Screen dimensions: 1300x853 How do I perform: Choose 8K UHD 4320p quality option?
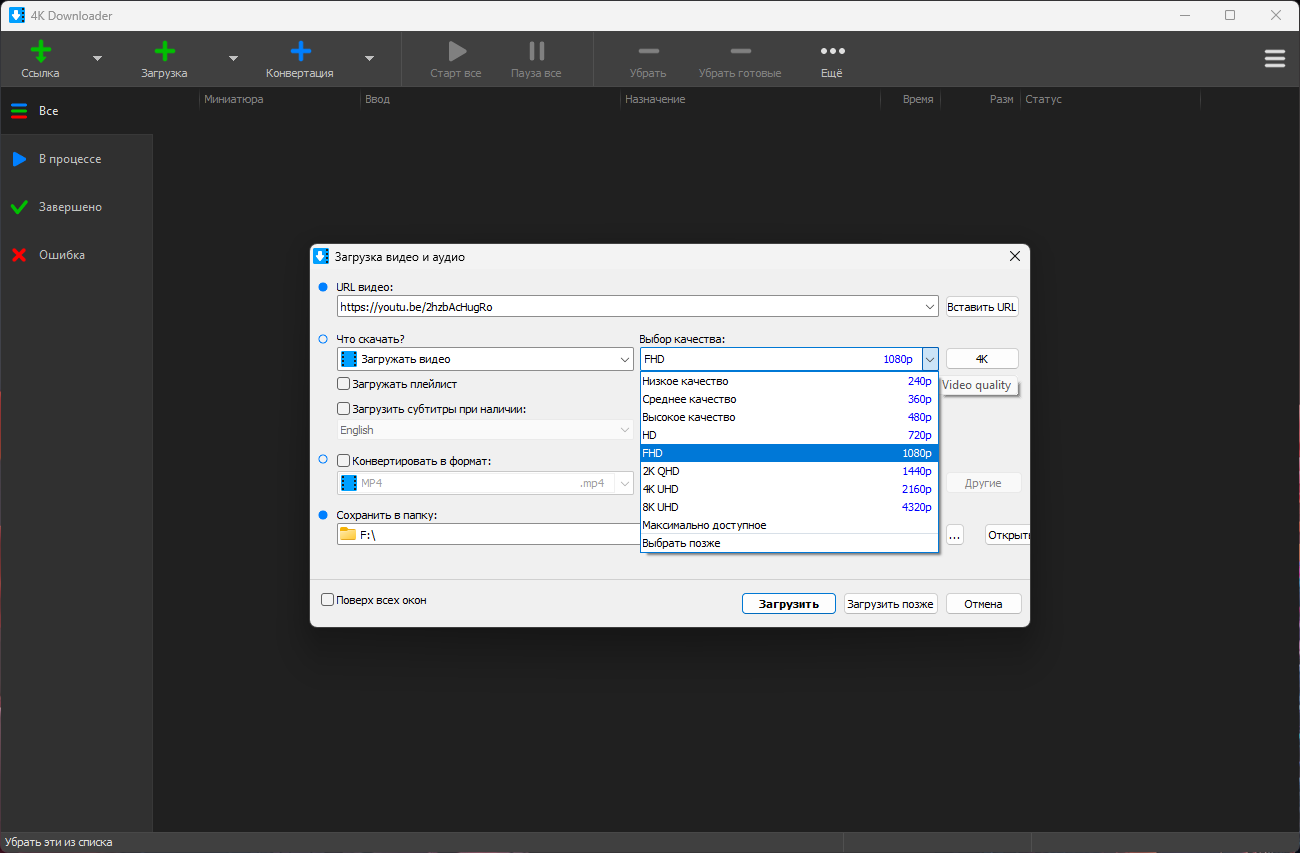point(789,507)
